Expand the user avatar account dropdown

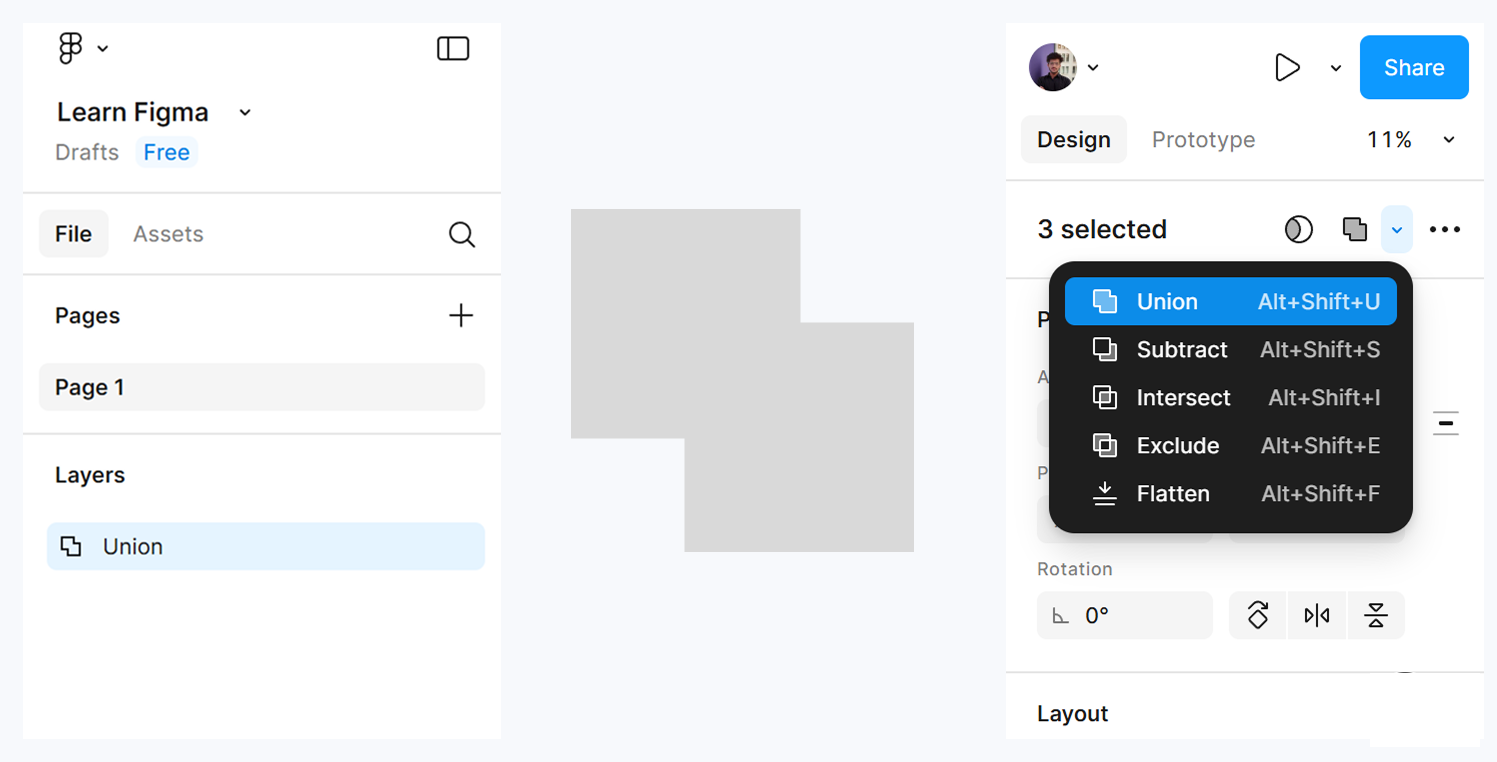pyautogui.click(x=1093, y=68)
